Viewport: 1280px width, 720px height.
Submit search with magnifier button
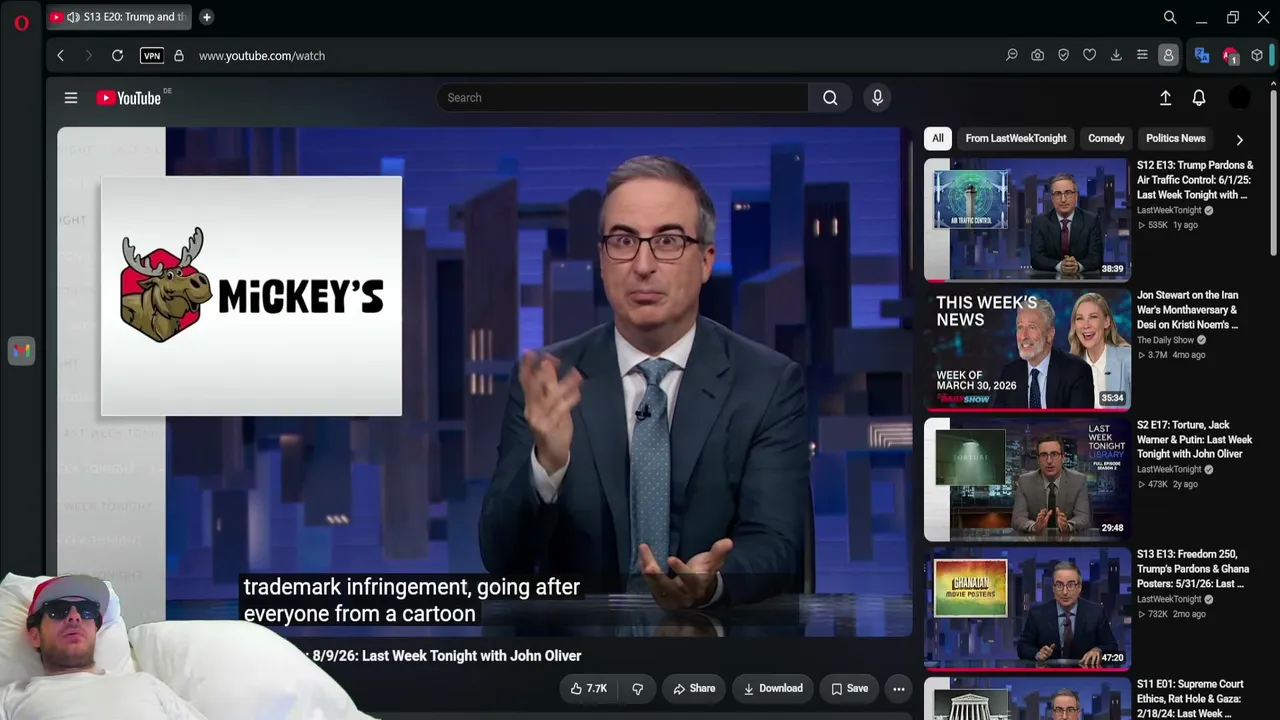(830, 98)
